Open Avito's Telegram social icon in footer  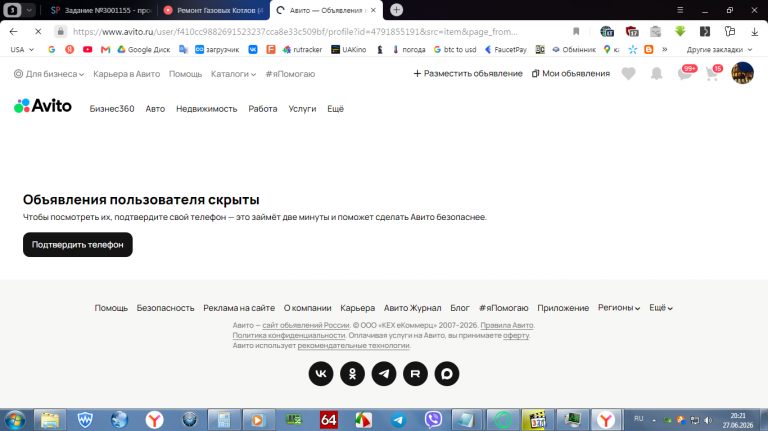click(x=384, y=374)
